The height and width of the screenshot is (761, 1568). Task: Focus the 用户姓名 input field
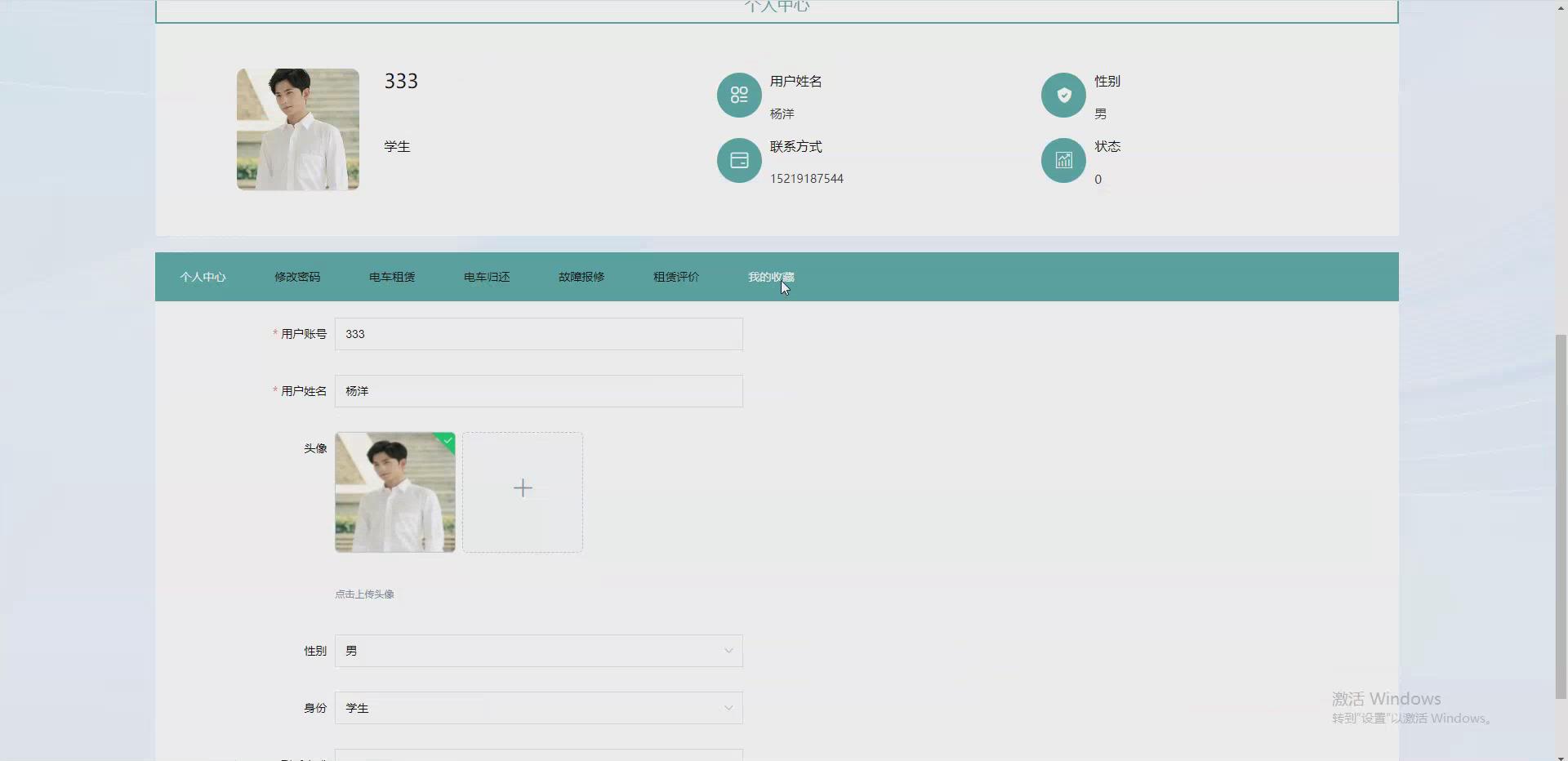pyautogui.click(x=539, y=391)
